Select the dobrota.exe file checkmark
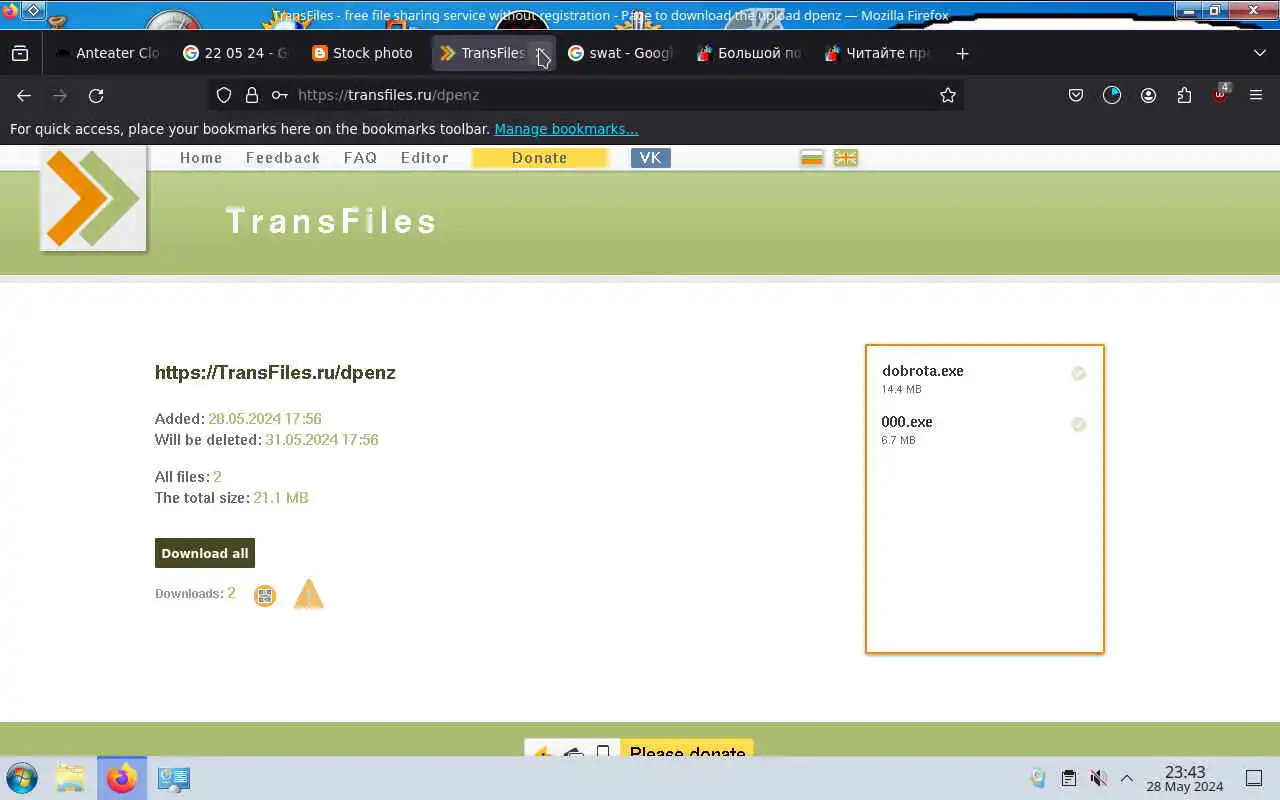The image size is (1280, 800). pos(1078,373)
